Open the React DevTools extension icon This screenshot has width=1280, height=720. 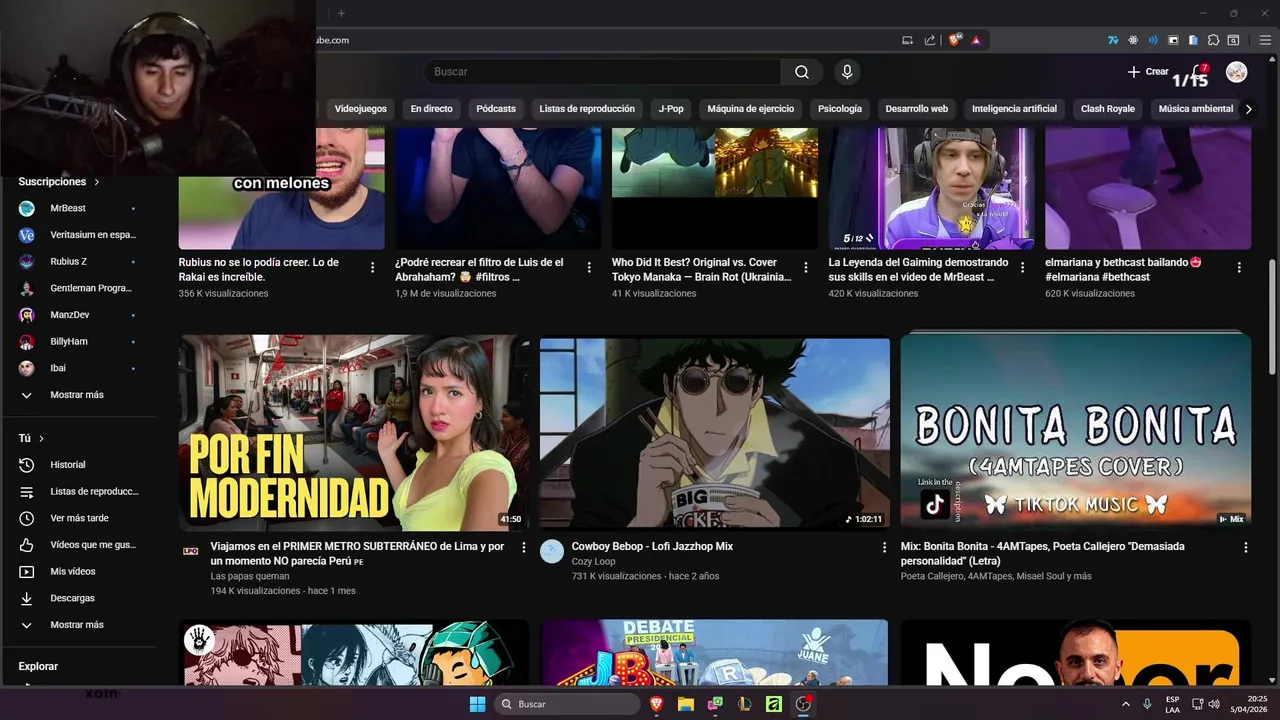coord(1133,40)
